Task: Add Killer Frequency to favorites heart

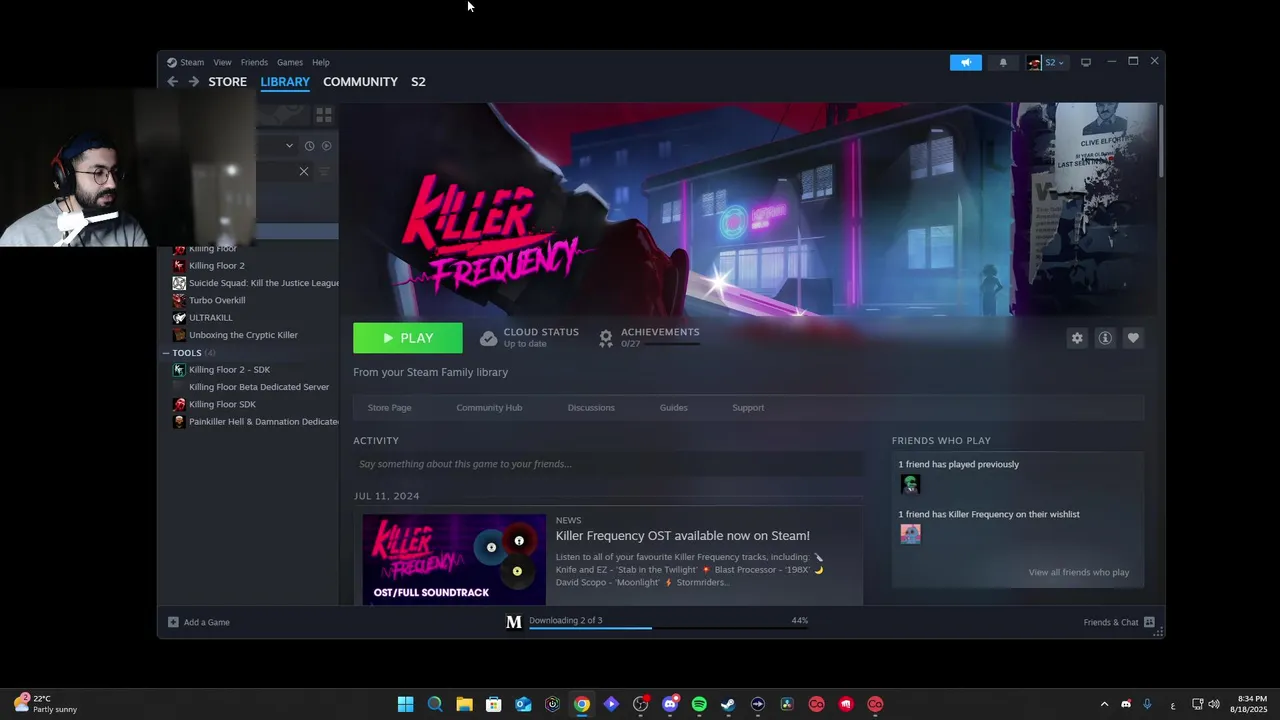Action: pyautogui.click(x=1133, y=338)
